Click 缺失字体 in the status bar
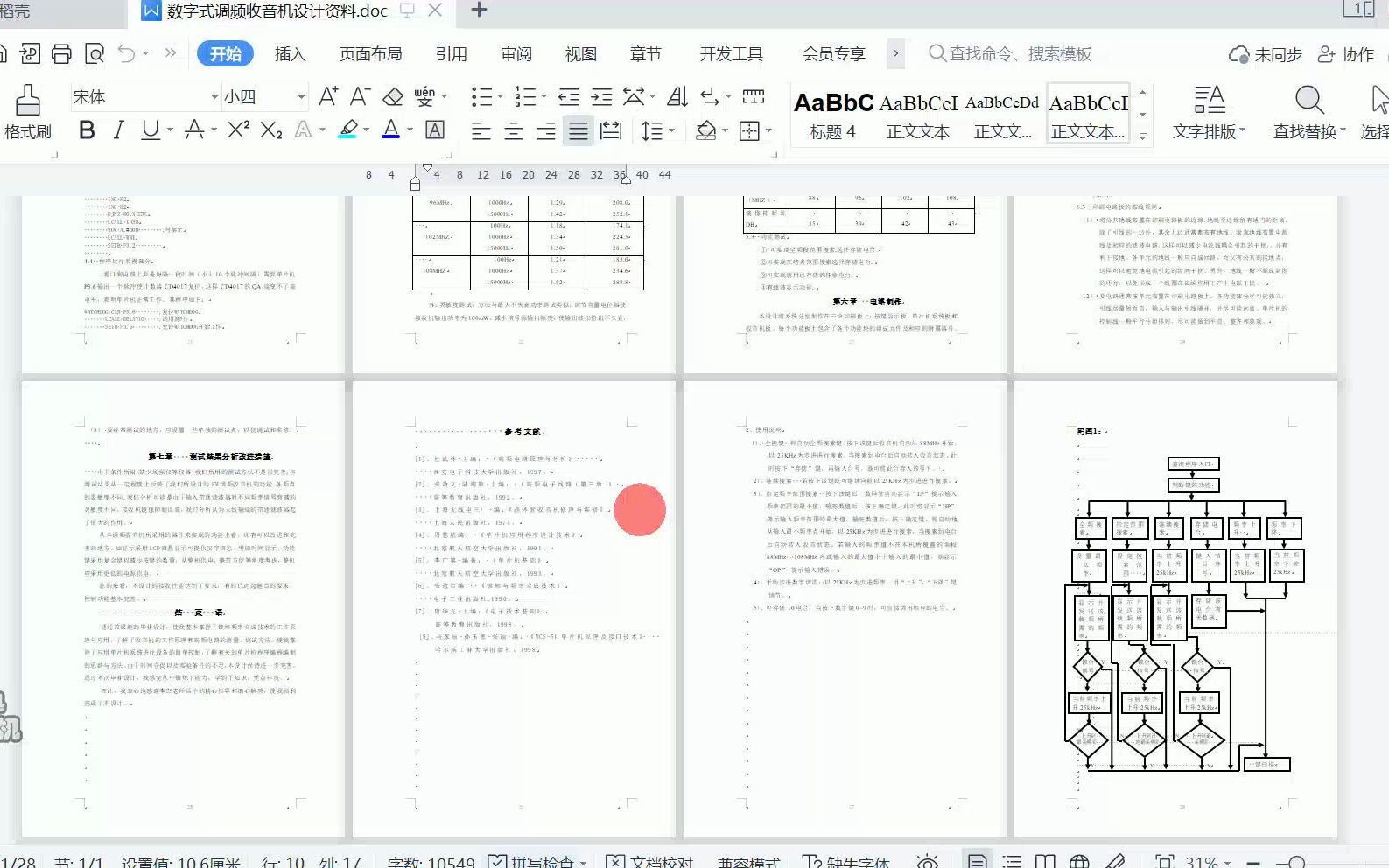 coord(846,861)
